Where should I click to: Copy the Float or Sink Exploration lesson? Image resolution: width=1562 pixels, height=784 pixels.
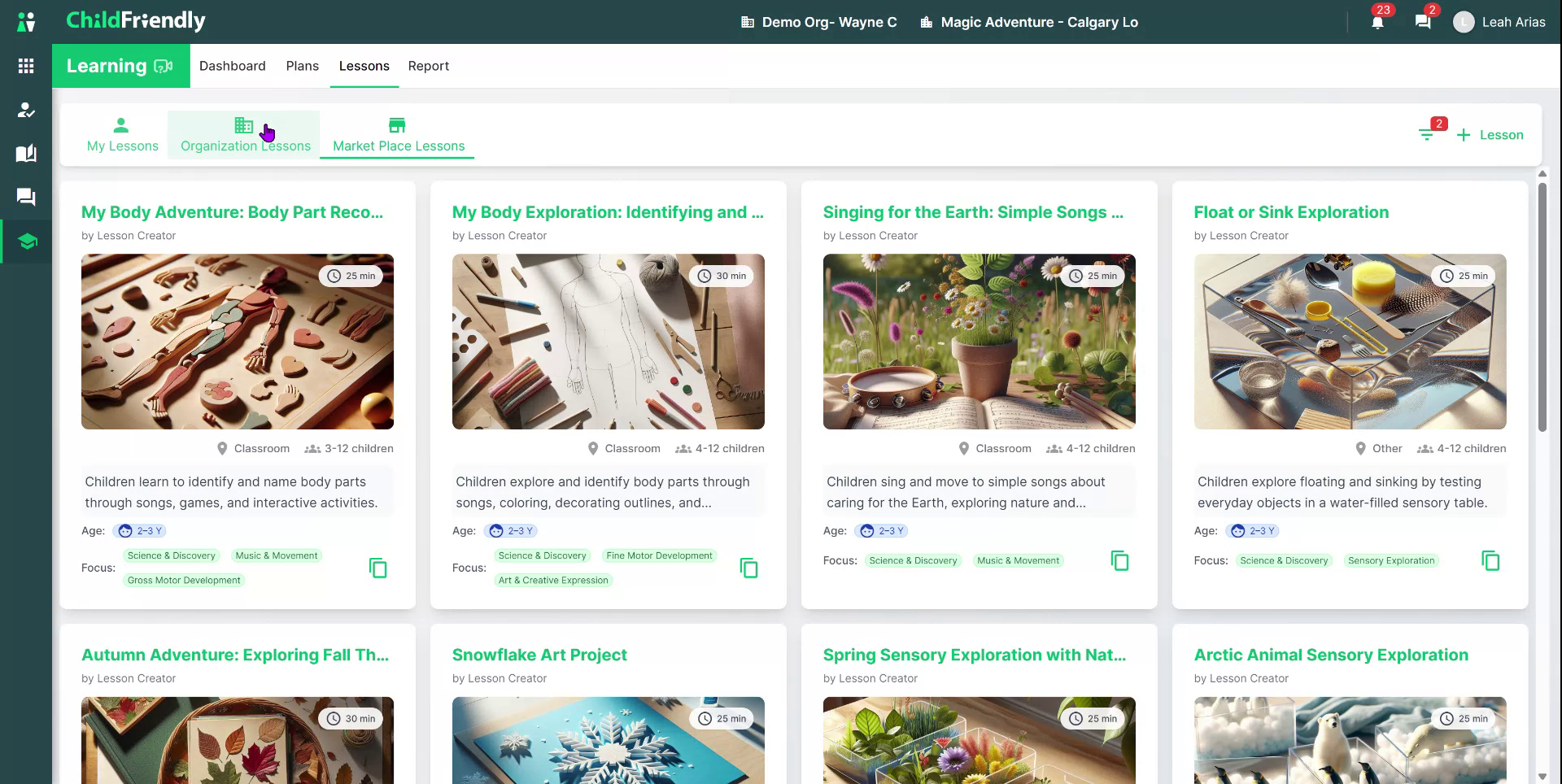[x=1491, y=560]
